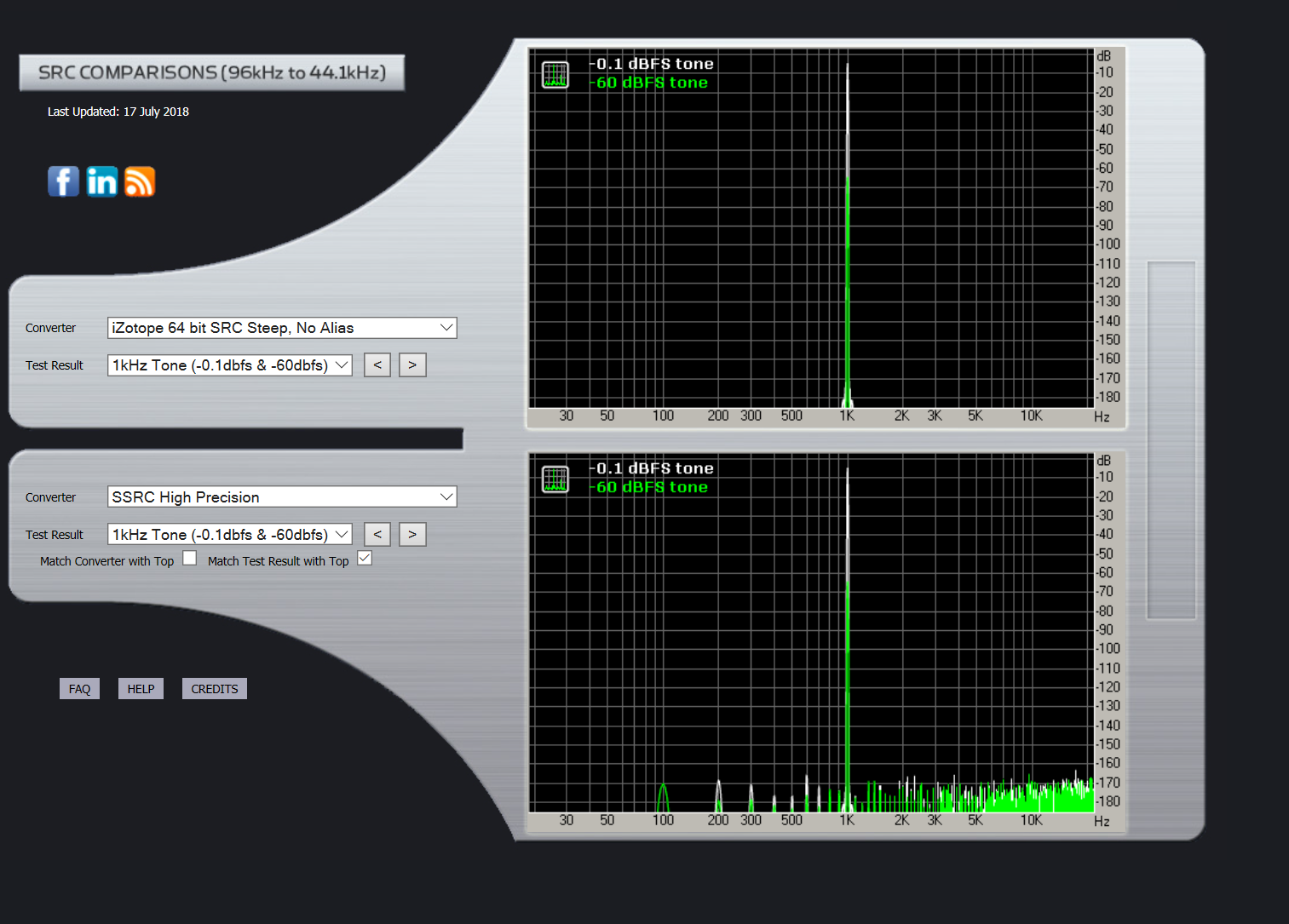Click '-0.1 dBFS tone' legend in top graph
1289x924 pixels.
(652, 64)
